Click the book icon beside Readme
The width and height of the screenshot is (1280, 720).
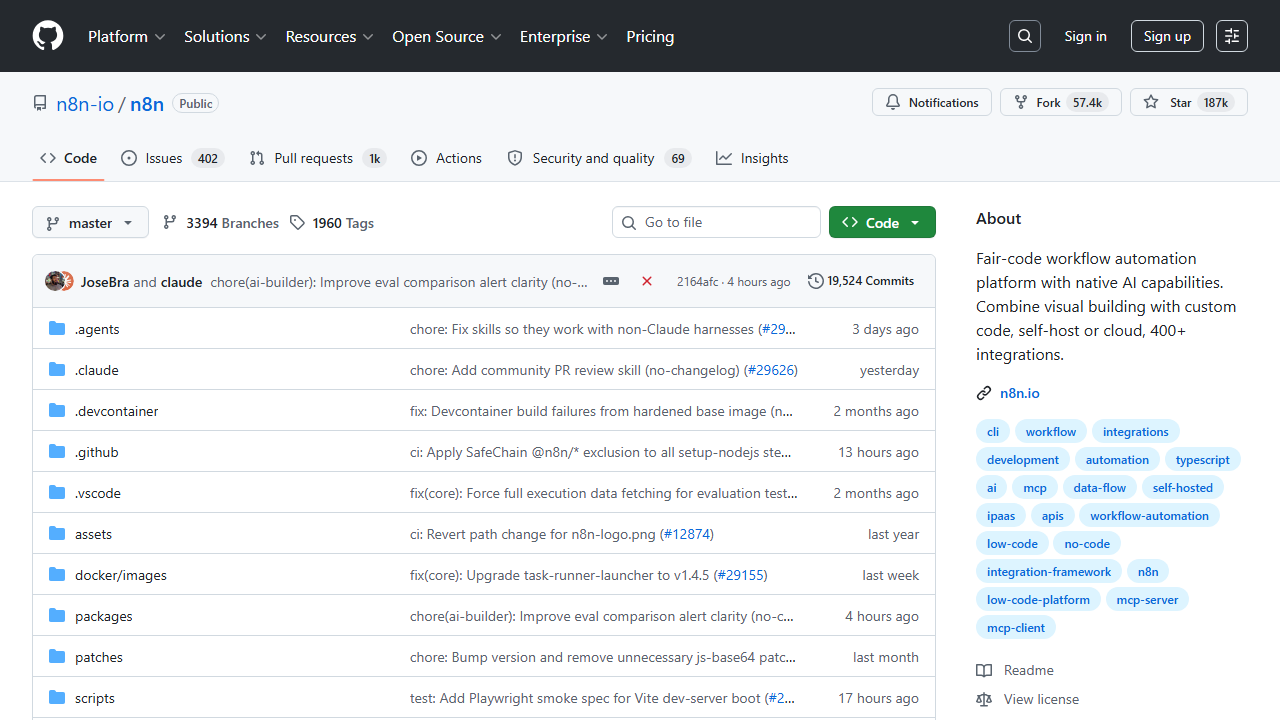coord(984,670)
